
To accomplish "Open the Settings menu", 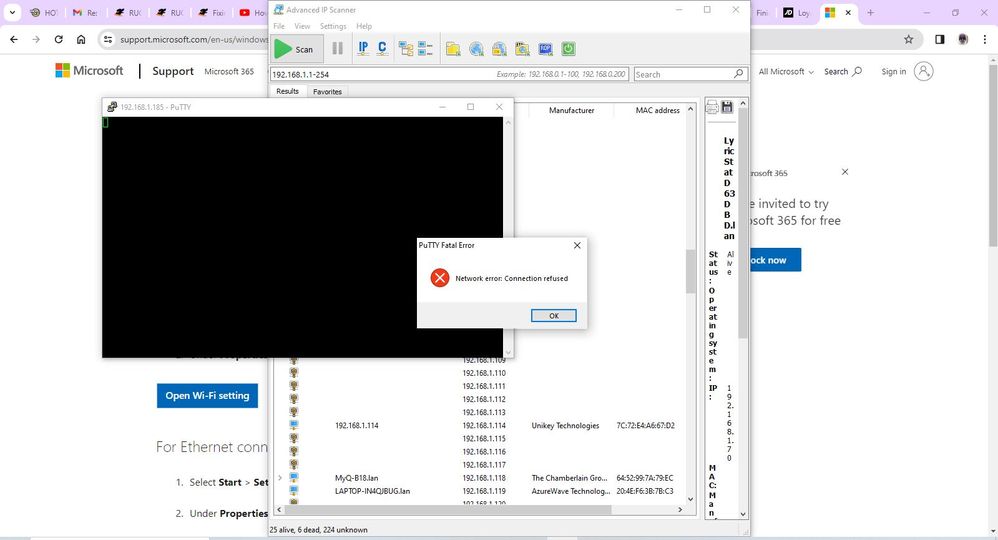I will click(x=333, y=26).
